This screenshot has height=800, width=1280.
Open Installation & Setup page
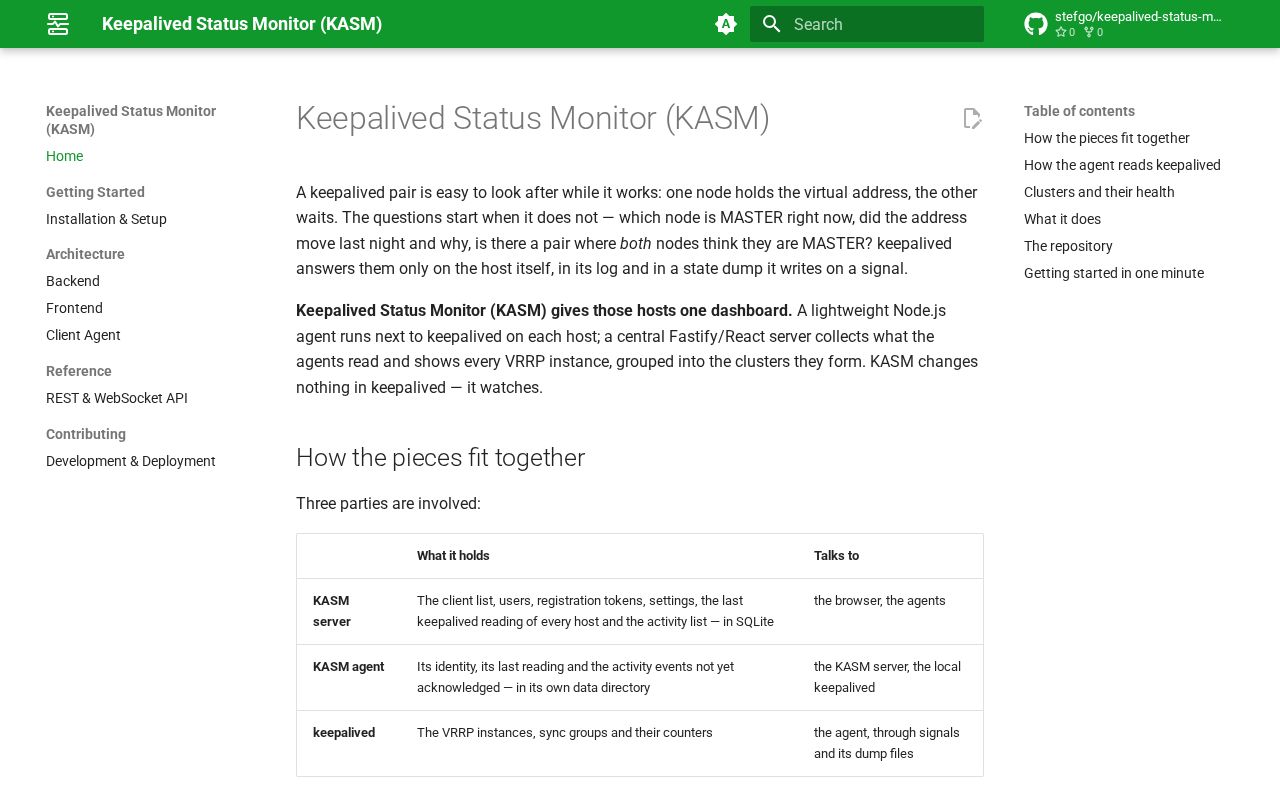(x=106, y=219)
